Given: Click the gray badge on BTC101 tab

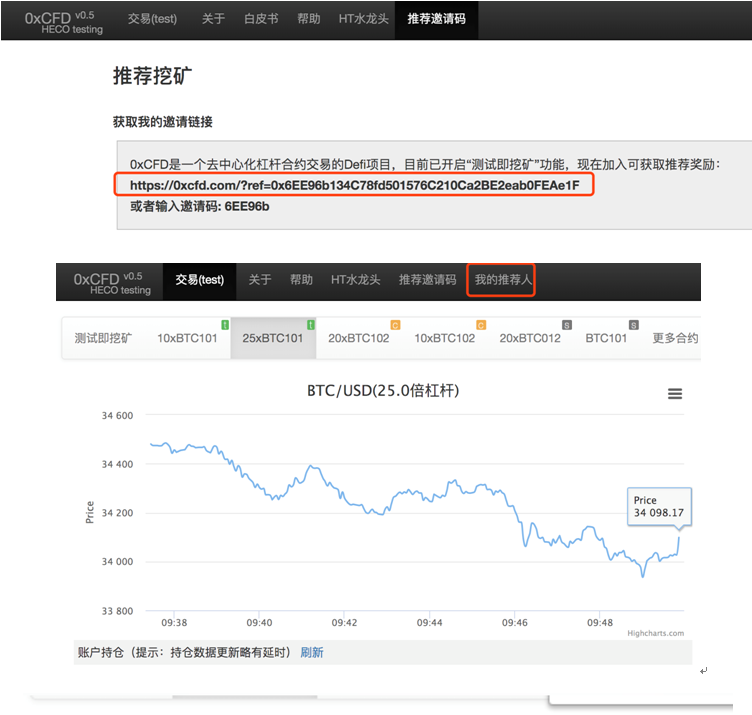Looking at the screenshot, I should tap(633, 325).
